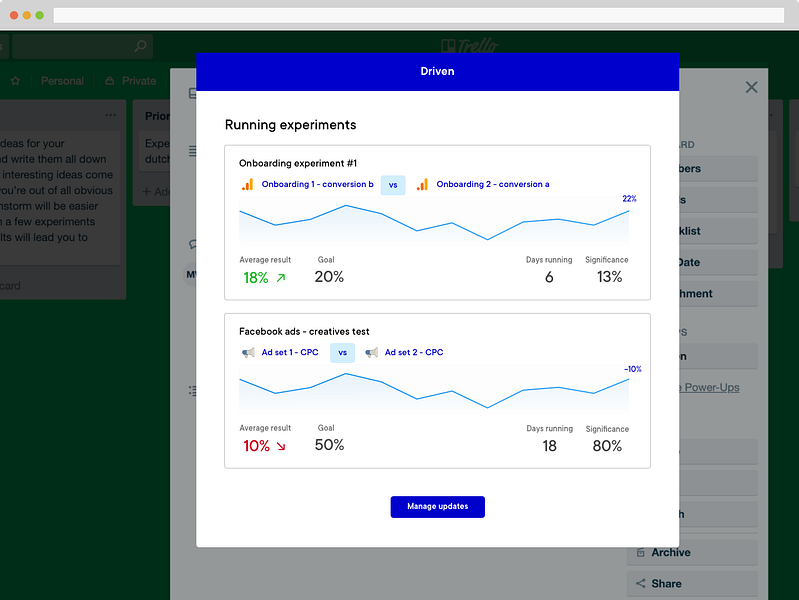Image resolution: width=799 pixels, height=600 pixels.
Task: Click vs badge in Facebook ads test
Action: coord(342,353)
